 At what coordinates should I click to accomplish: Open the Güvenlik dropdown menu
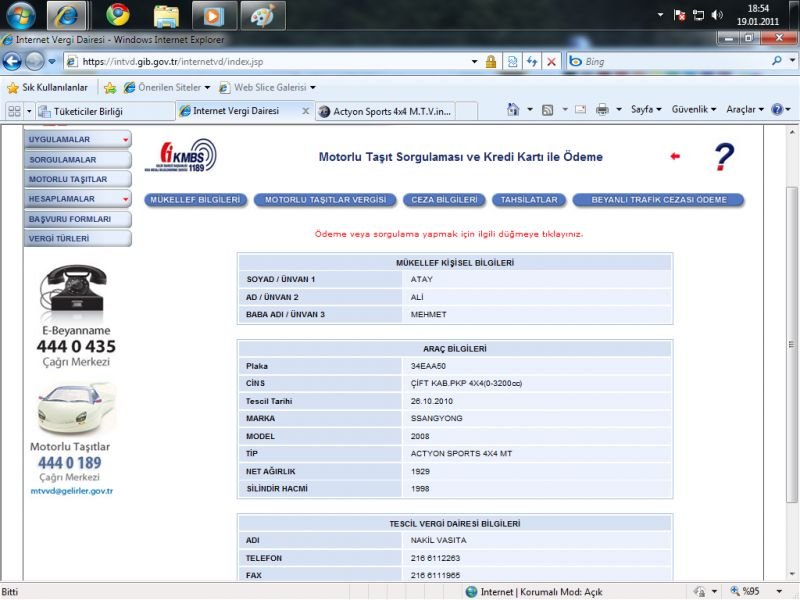click(x=693, y=109)
